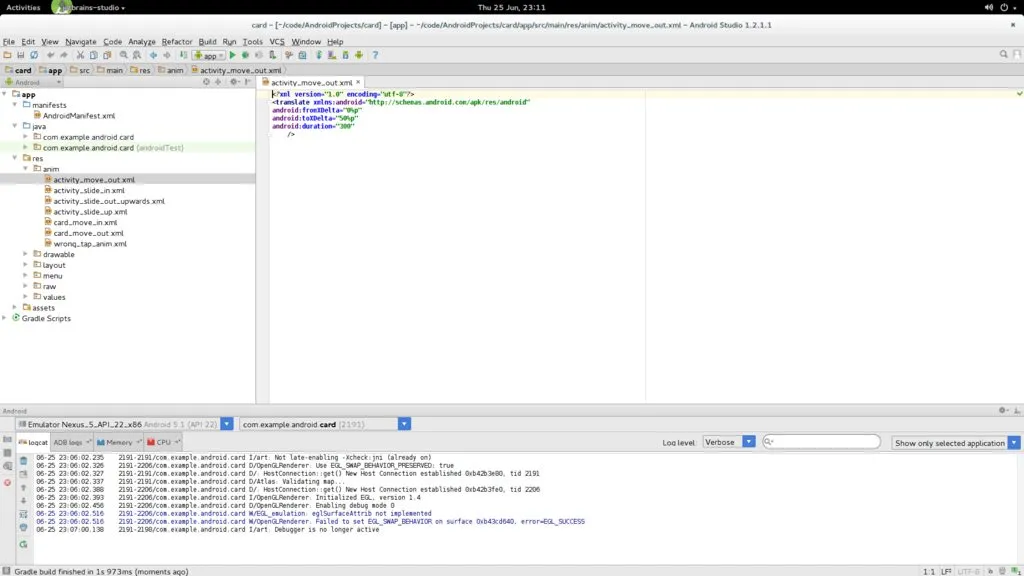Click the logcat search input field
The height and width of the screenshot is (576, 1024).
tap(822, 442)
